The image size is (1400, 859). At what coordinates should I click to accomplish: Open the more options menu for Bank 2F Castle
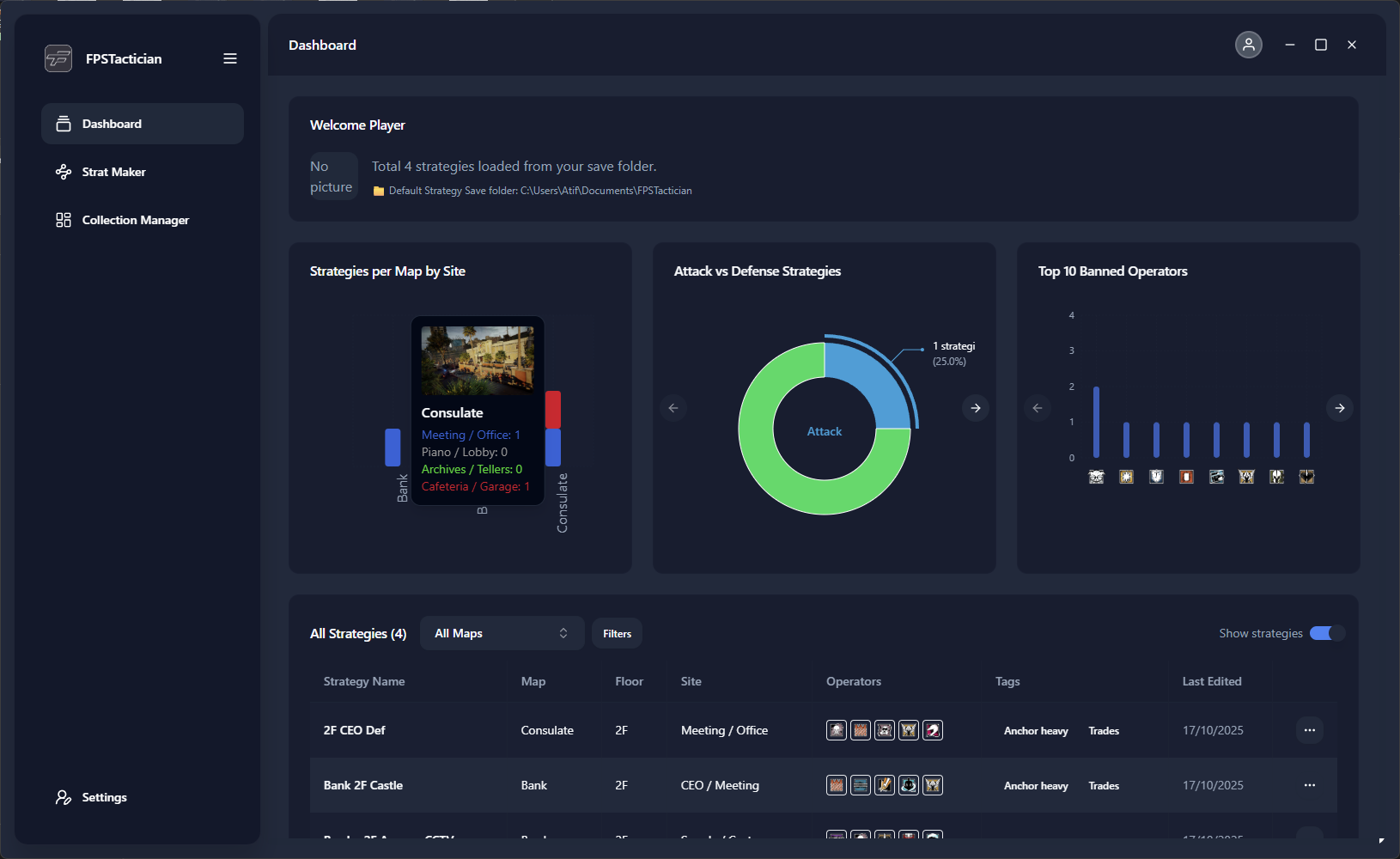(1309, 785)
